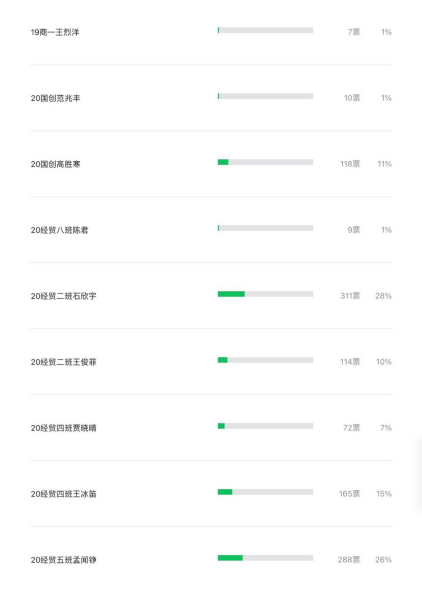
Task: Click the 288票 vote count
Action: (x=349, y=560)
